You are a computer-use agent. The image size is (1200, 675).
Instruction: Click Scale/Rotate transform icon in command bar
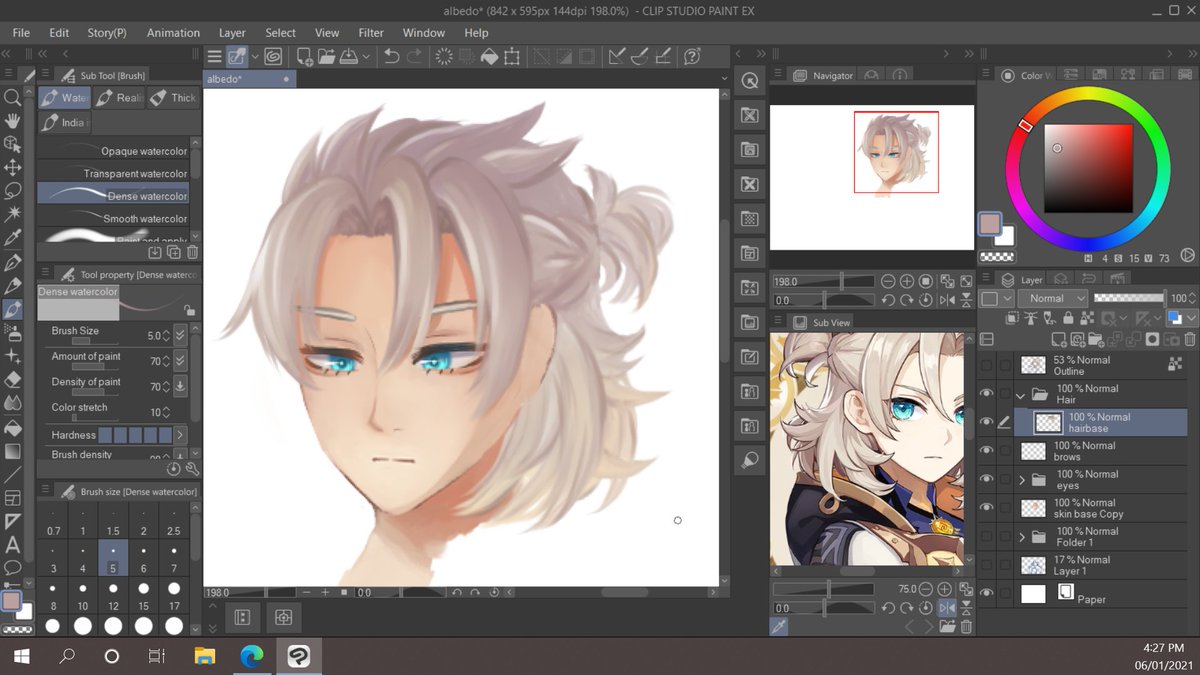click(513, 57)
